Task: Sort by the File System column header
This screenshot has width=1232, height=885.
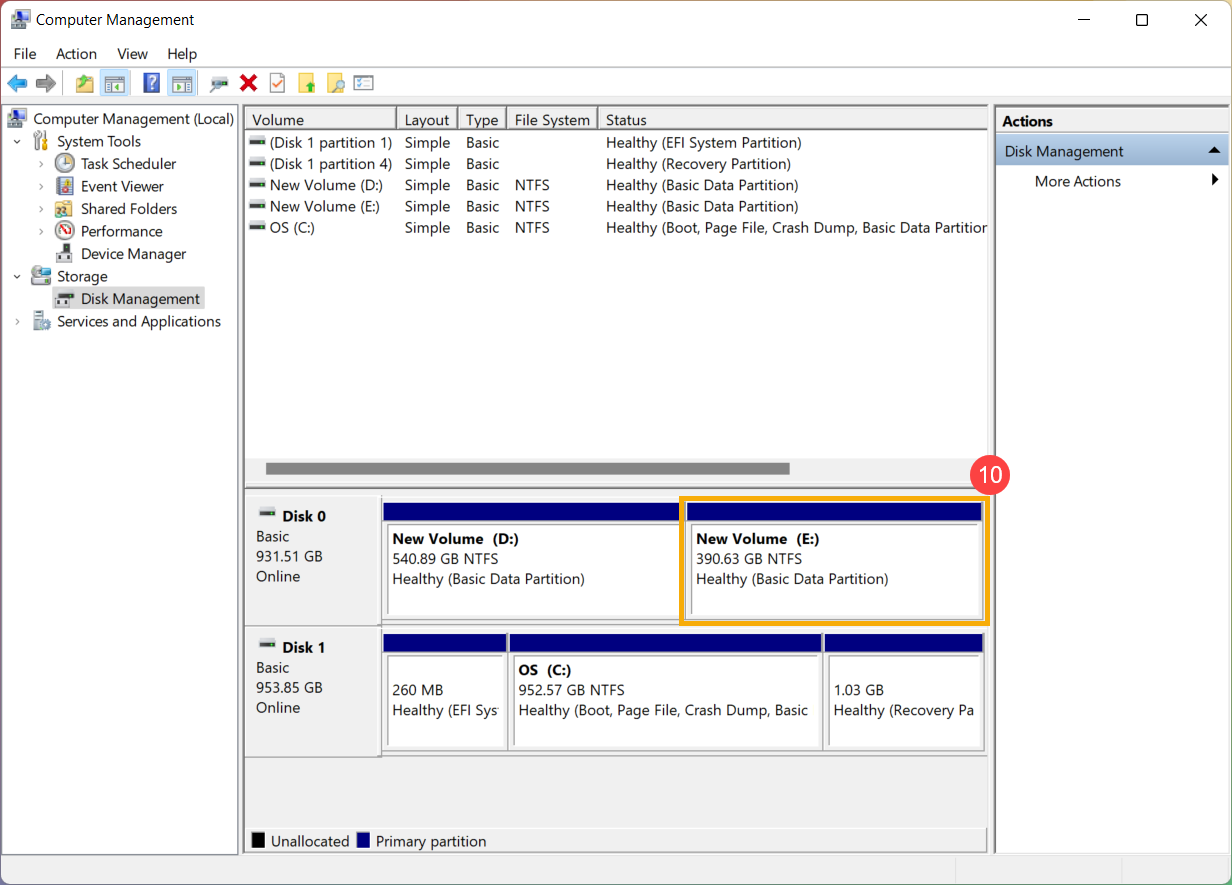Action: [552, 120]
